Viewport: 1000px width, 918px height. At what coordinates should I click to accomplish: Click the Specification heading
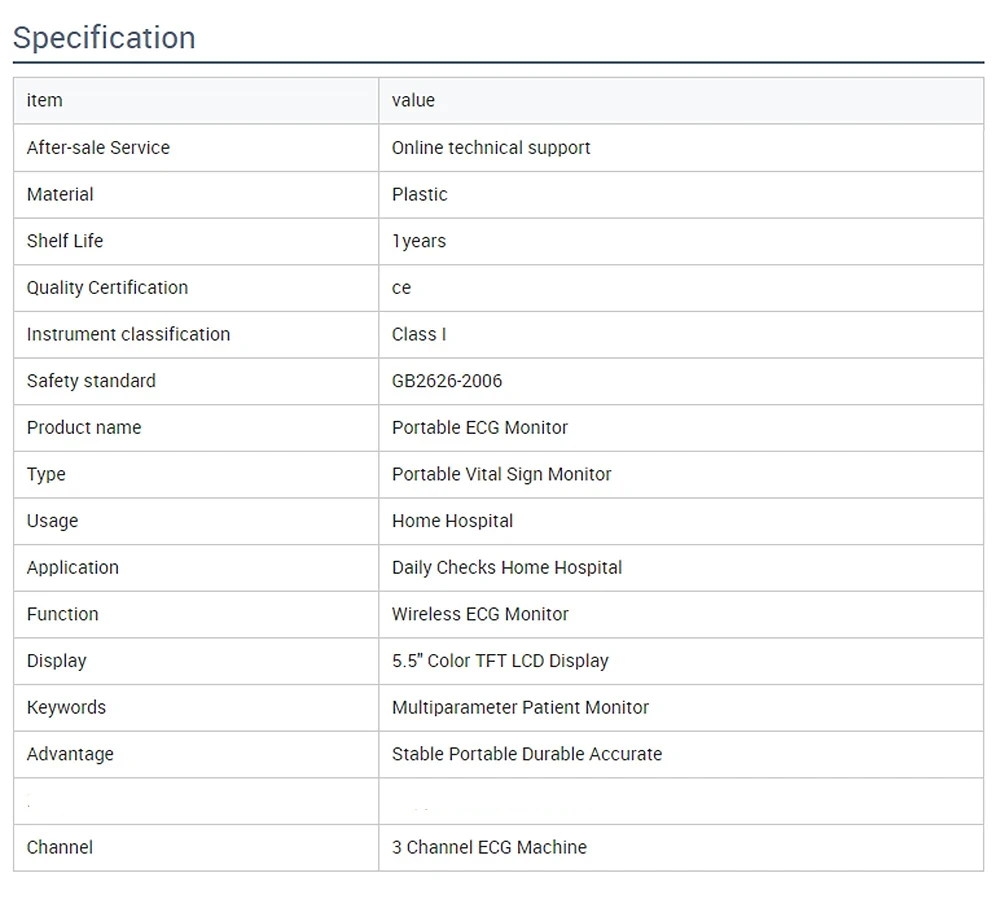point(104,38)
